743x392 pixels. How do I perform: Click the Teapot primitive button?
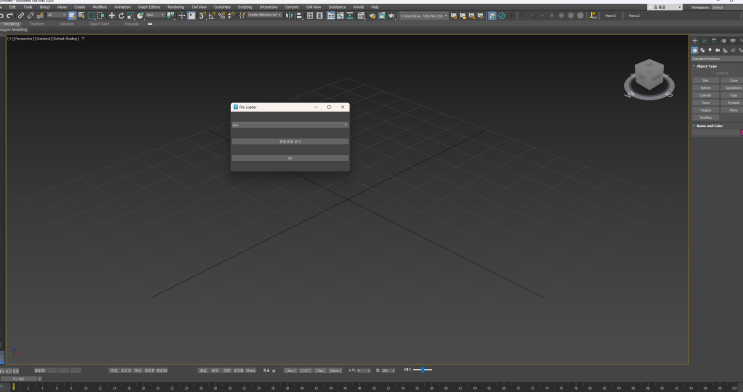tap(706, 110)
